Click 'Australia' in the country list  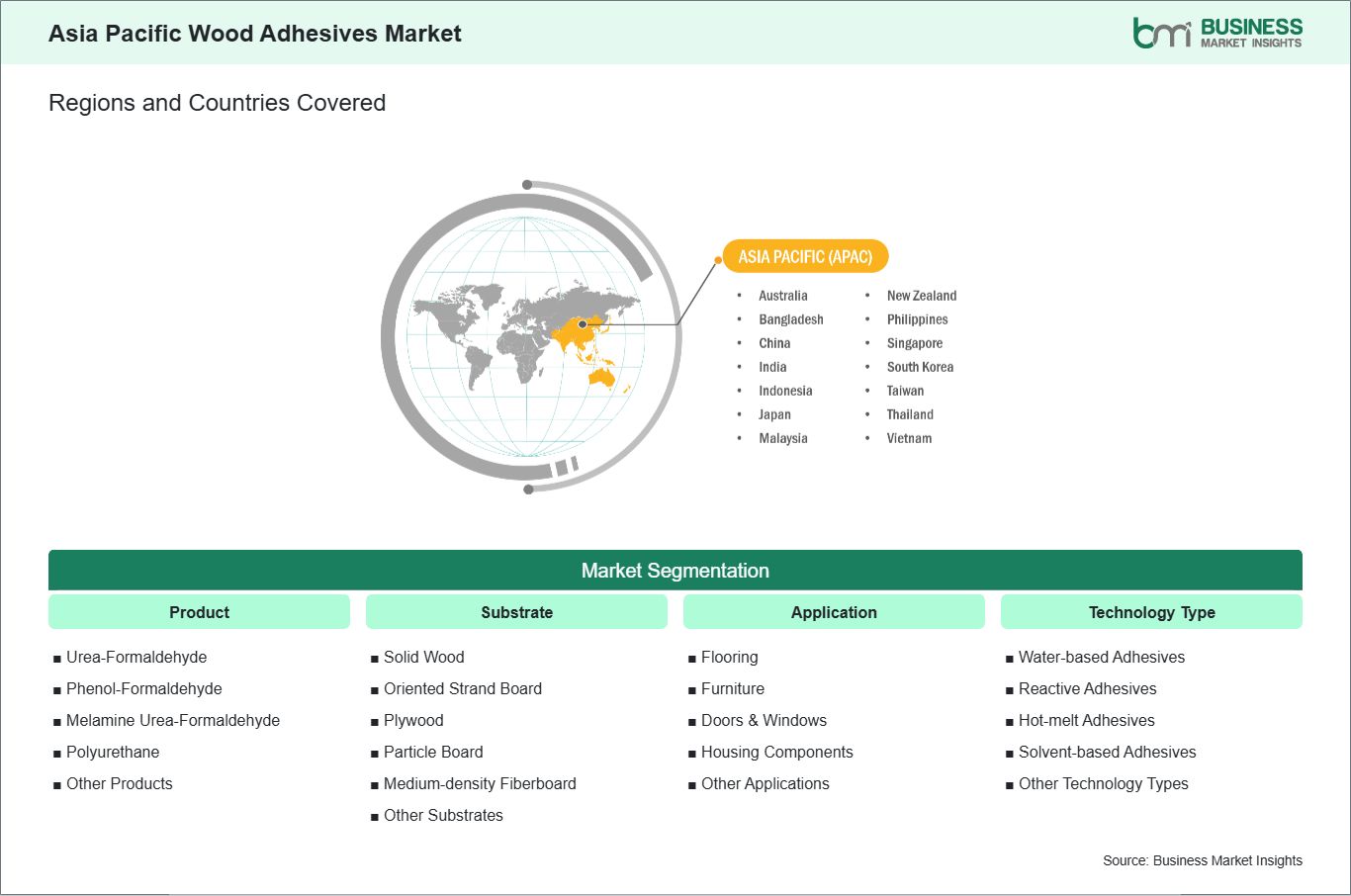(x=783, y=296)
